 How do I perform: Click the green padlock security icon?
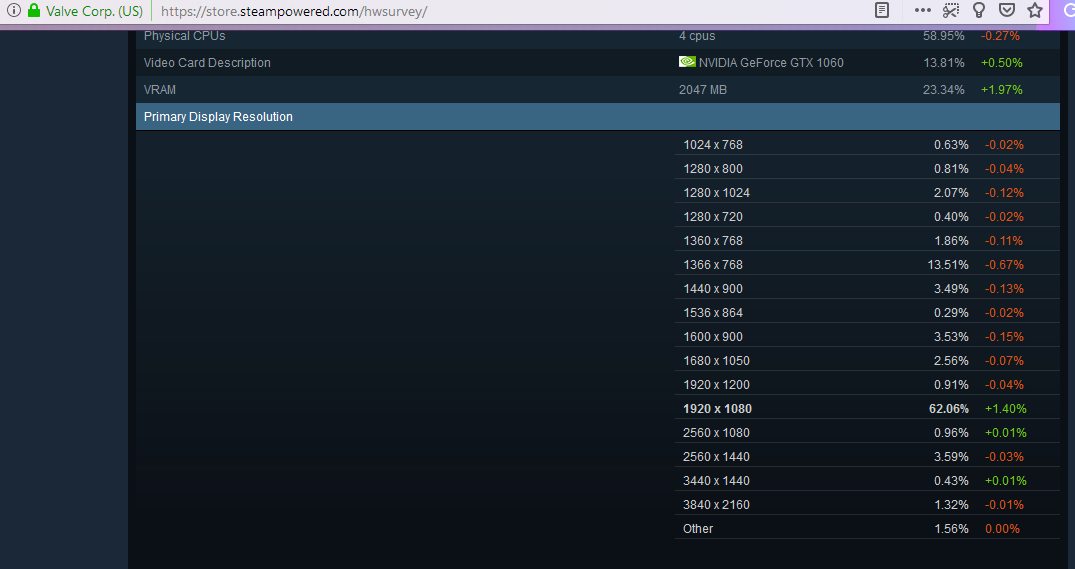coord(34,11)
